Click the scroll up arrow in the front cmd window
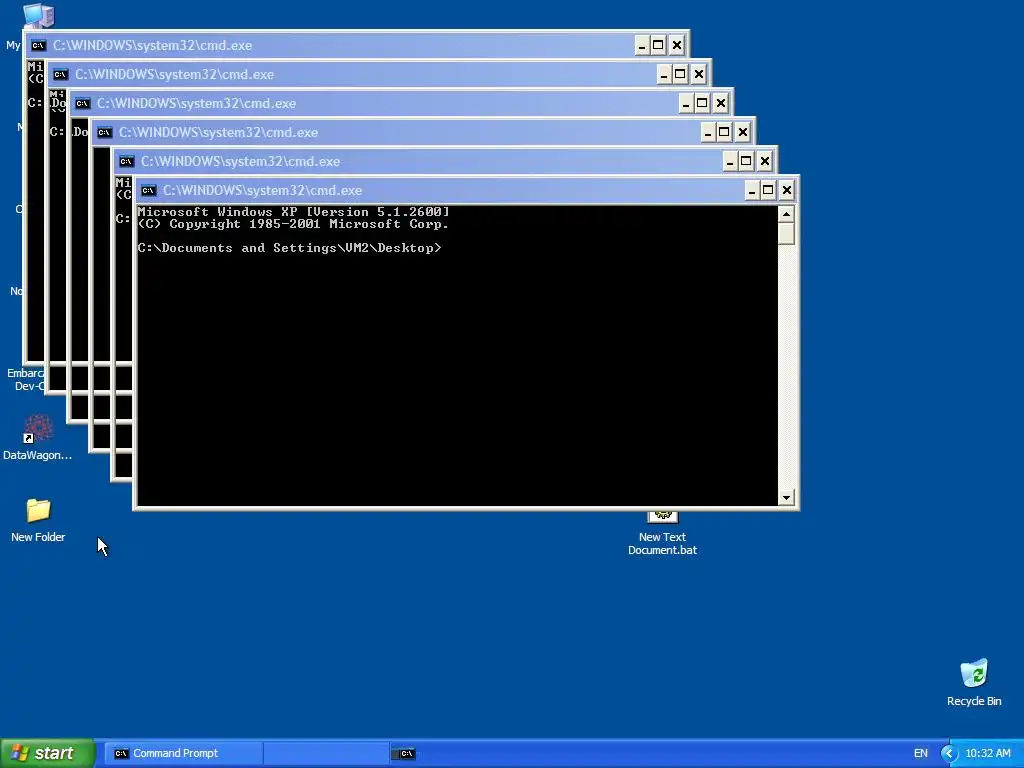The width and height of the screenshot is (1024, 768). (786, 214)
